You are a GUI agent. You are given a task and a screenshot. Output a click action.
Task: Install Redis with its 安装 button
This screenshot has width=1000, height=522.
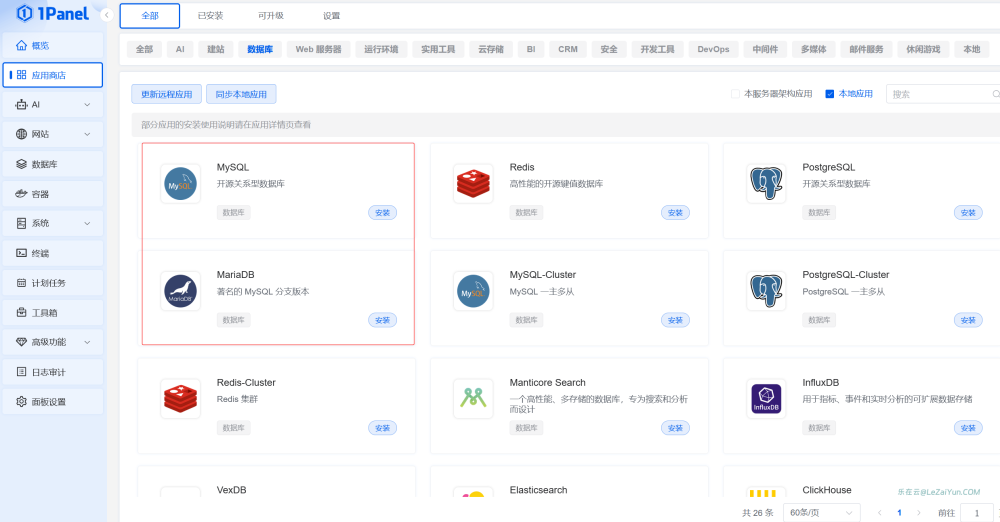[675, 213]
